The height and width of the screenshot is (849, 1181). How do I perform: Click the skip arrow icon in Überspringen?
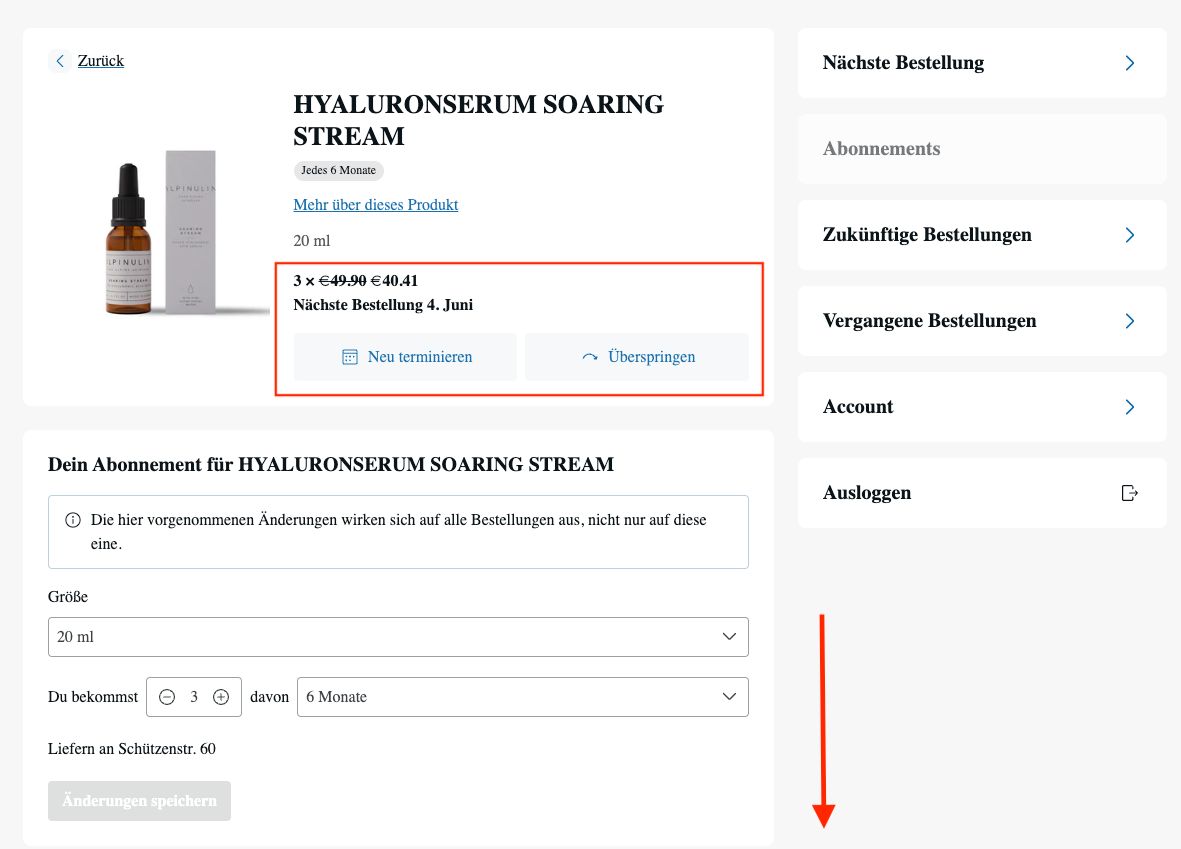[590, 357]
